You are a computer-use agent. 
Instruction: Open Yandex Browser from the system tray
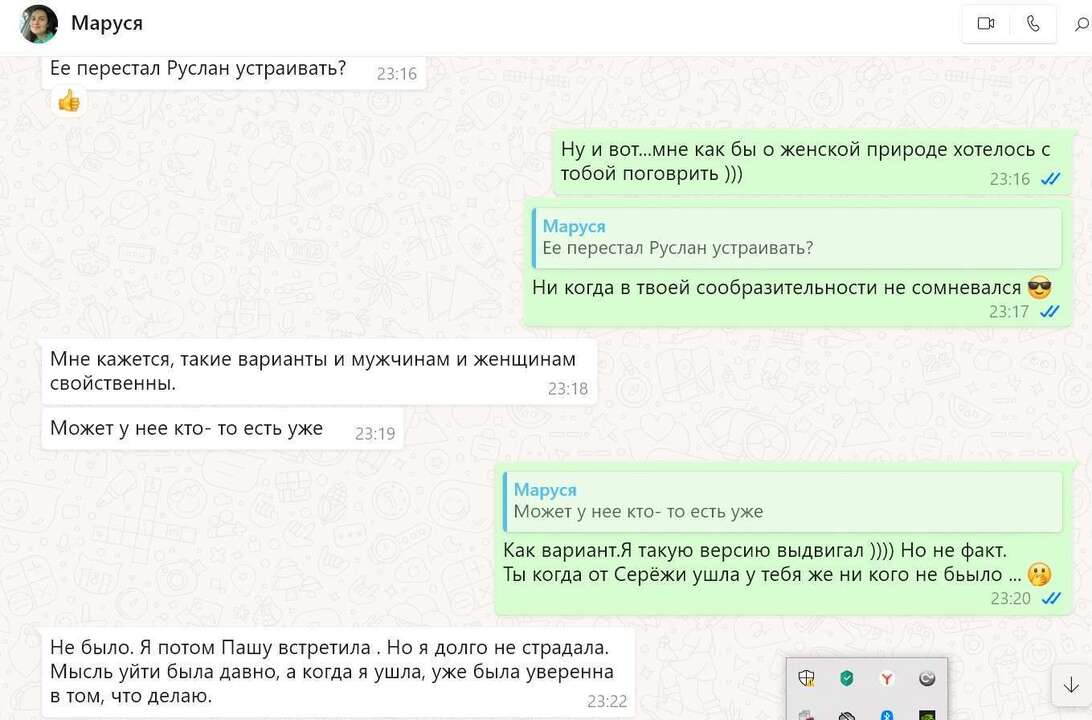point(887,678)
